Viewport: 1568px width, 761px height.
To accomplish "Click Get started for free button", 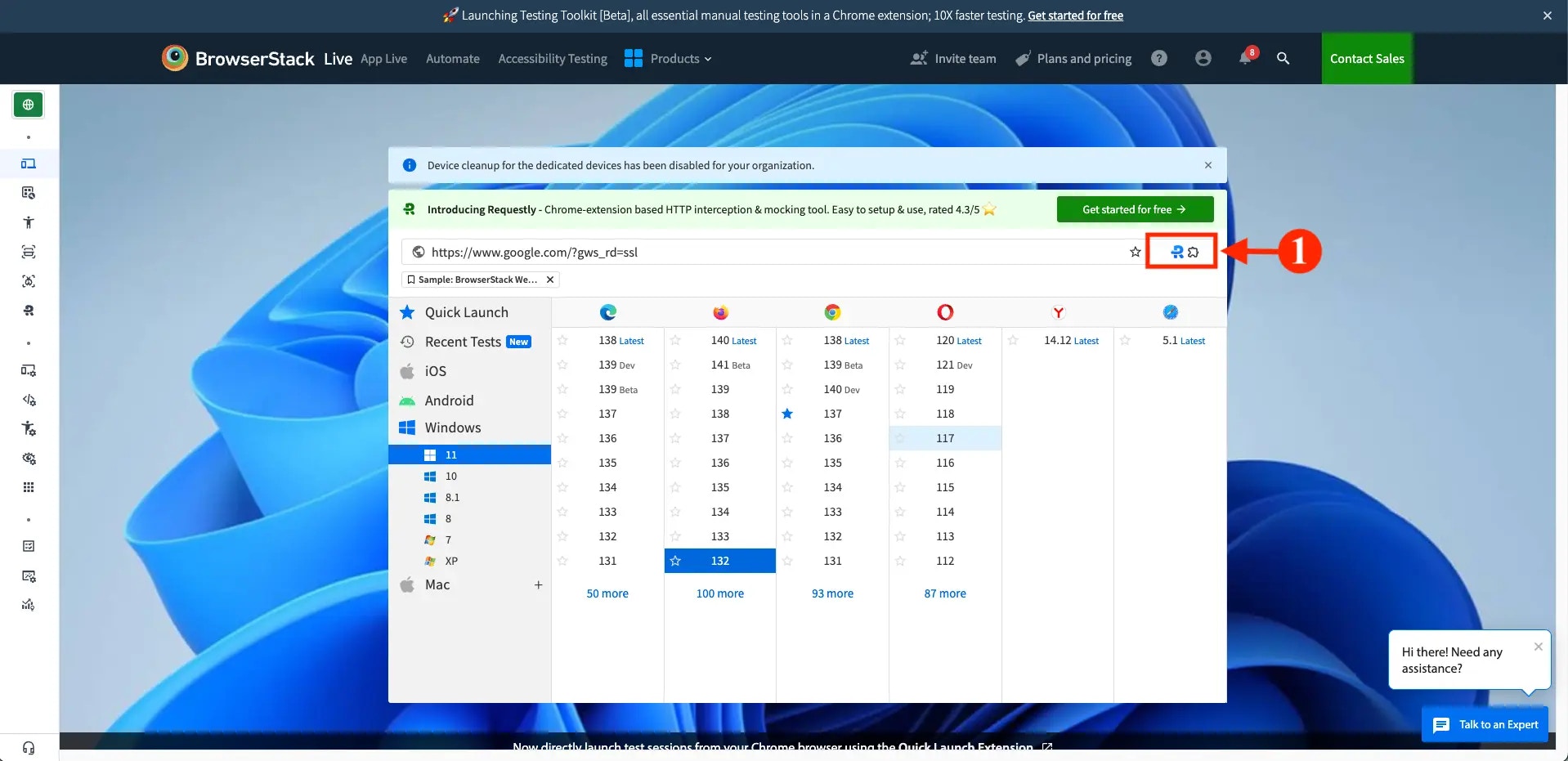I will (x=1135, y=209).
